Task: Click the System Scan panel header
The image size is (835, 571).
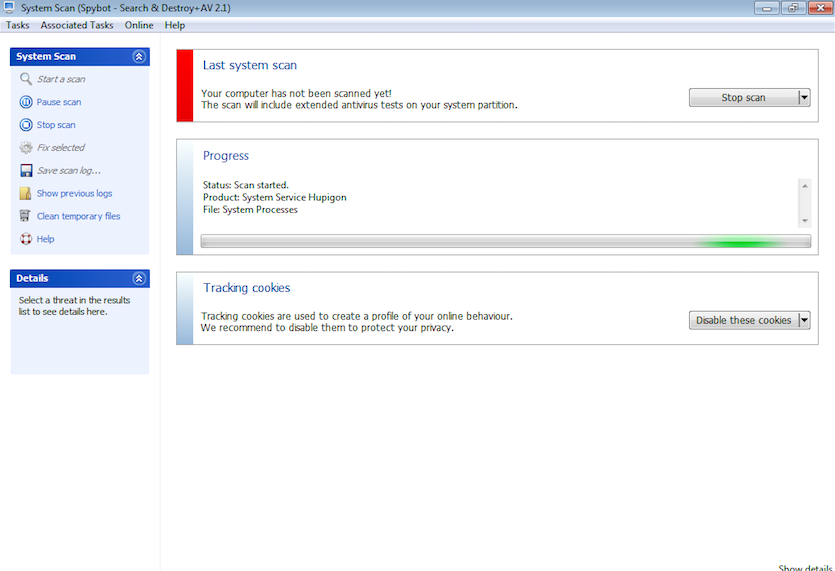Action: pos(79,56)
